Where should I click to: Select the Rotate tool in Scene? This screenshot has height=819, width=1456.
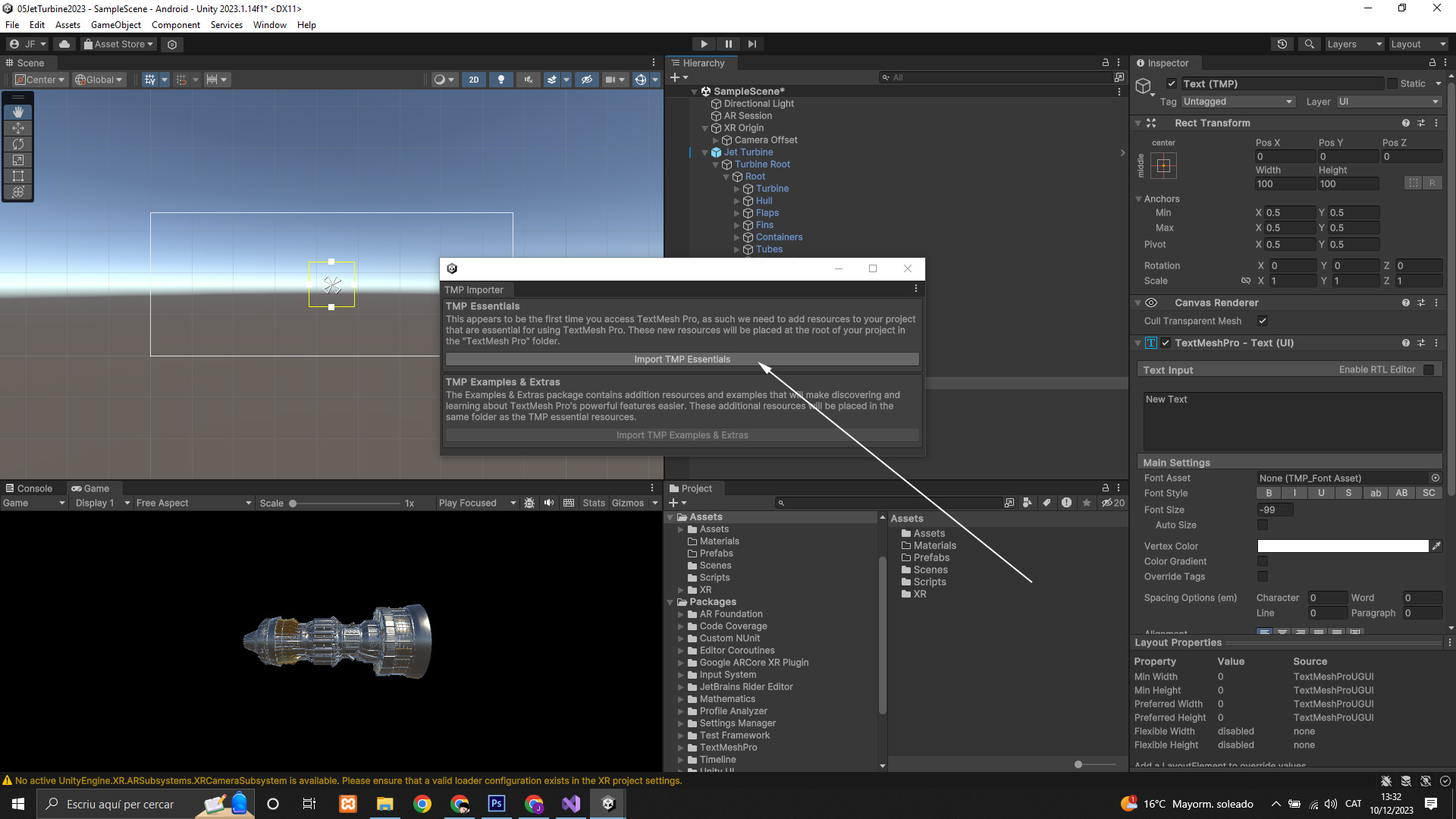click(18, 144)
